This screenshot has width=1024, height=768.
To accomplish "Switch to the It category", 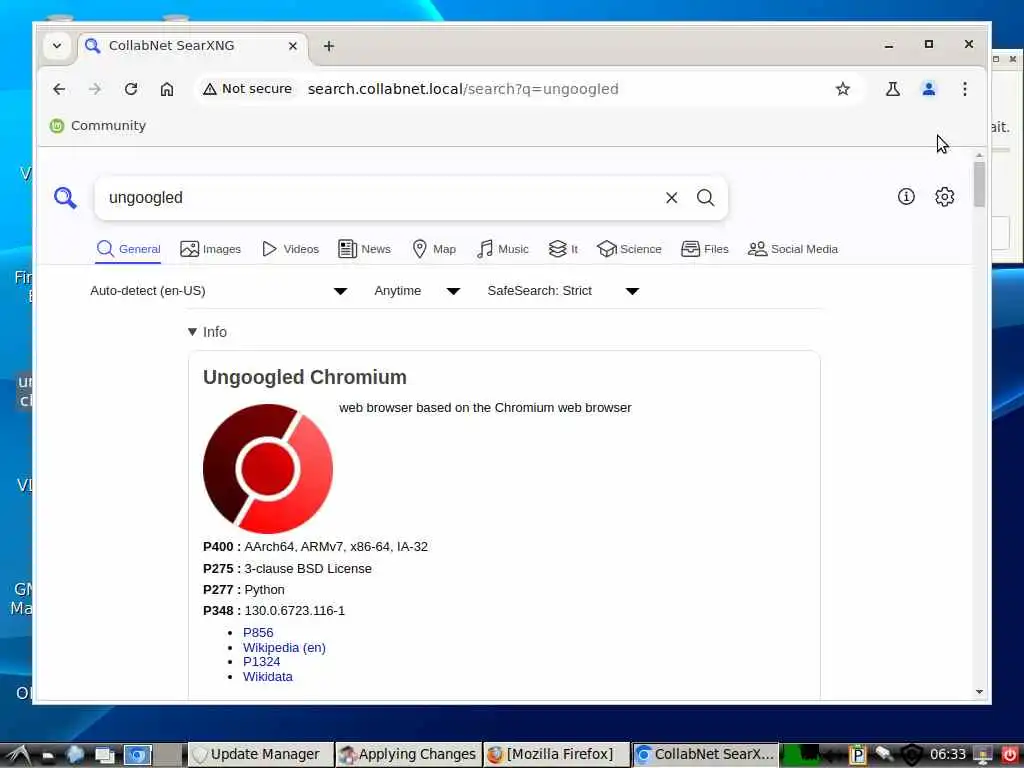I will (564, 249).
